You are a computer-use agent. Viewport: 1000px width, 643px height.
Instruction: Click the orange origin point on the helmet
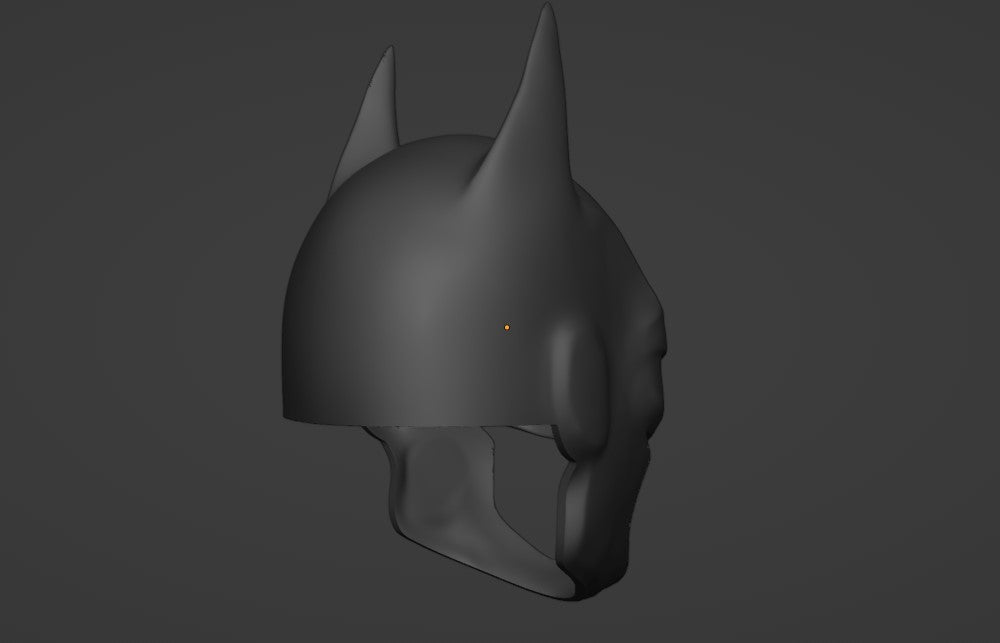point(507,327)
